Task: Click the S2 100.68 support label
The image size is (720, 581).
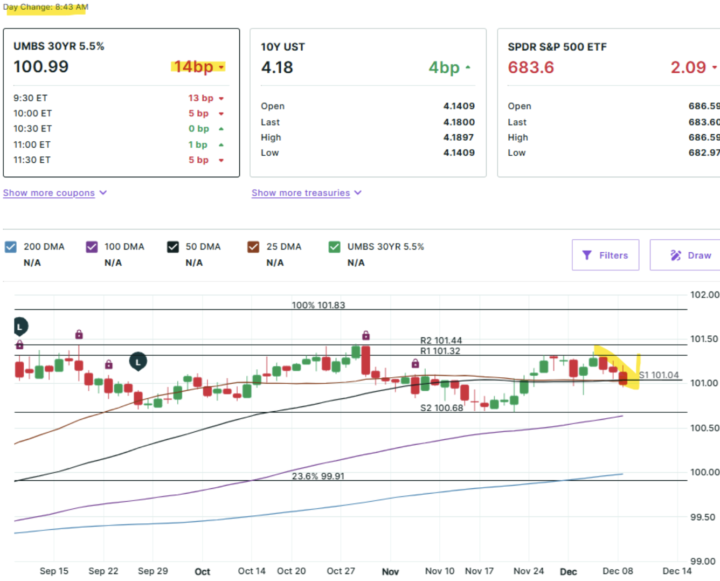Action: (442, 408)
